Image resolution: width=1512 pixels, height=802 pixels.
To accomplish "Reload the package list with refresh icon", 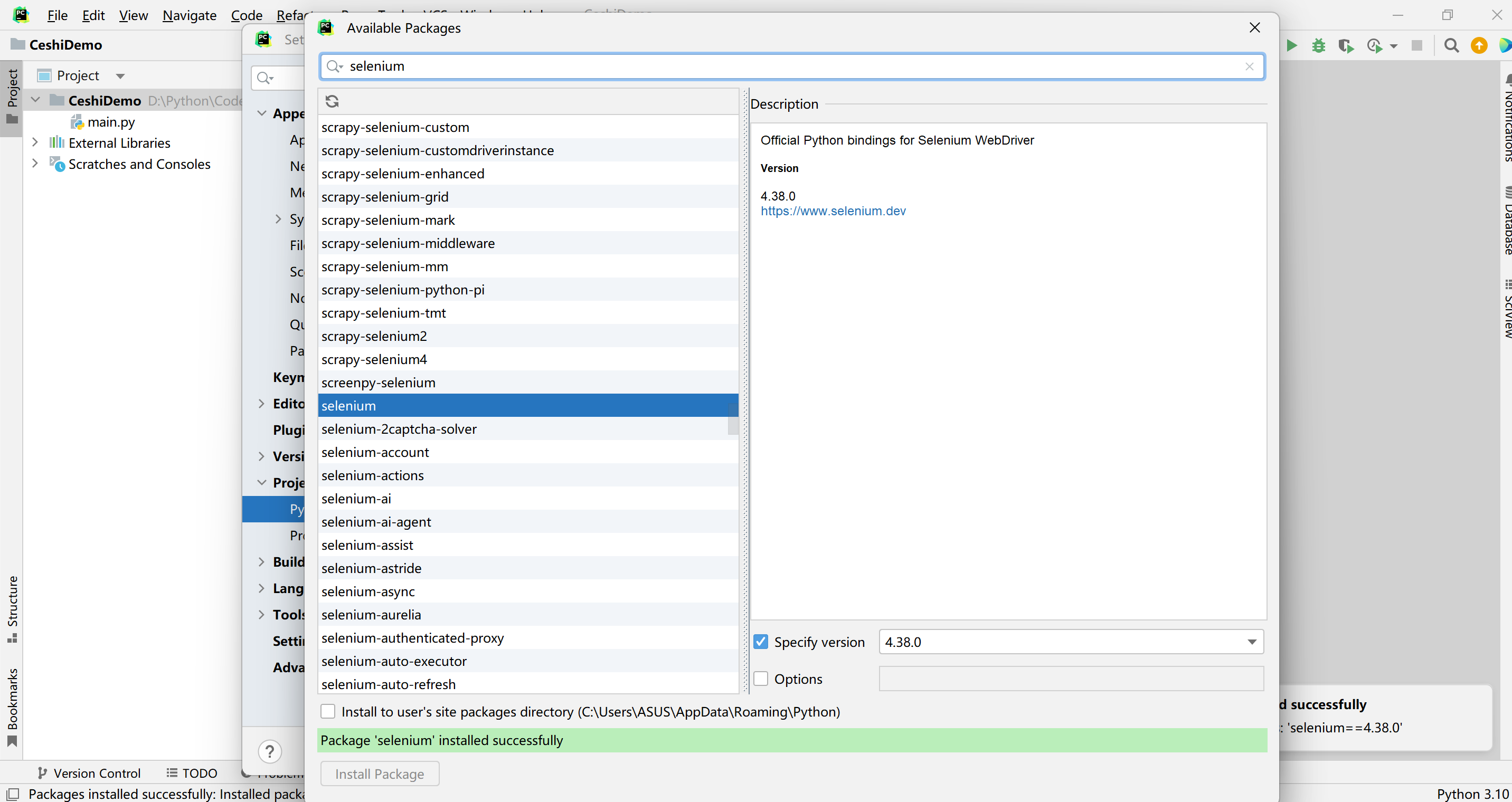I will pyautogui.click(x=332, y=101).
